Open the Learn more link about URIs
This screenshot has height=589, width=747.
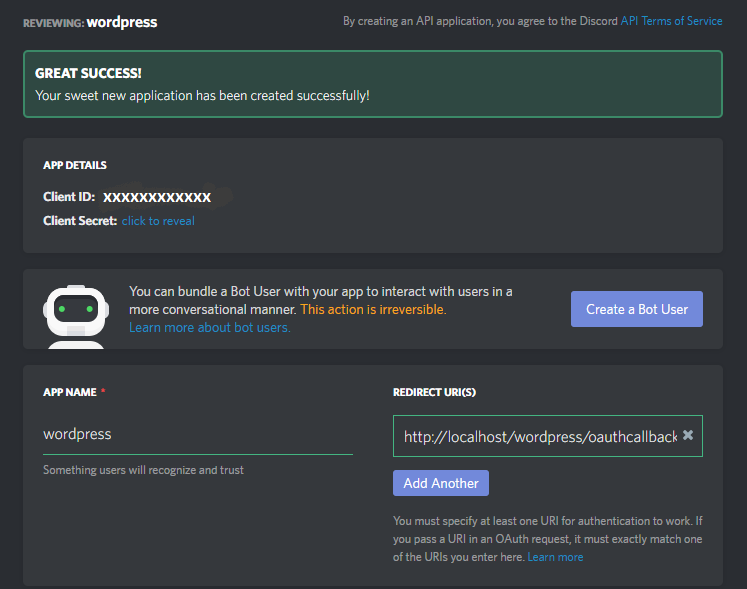[555, 557]
